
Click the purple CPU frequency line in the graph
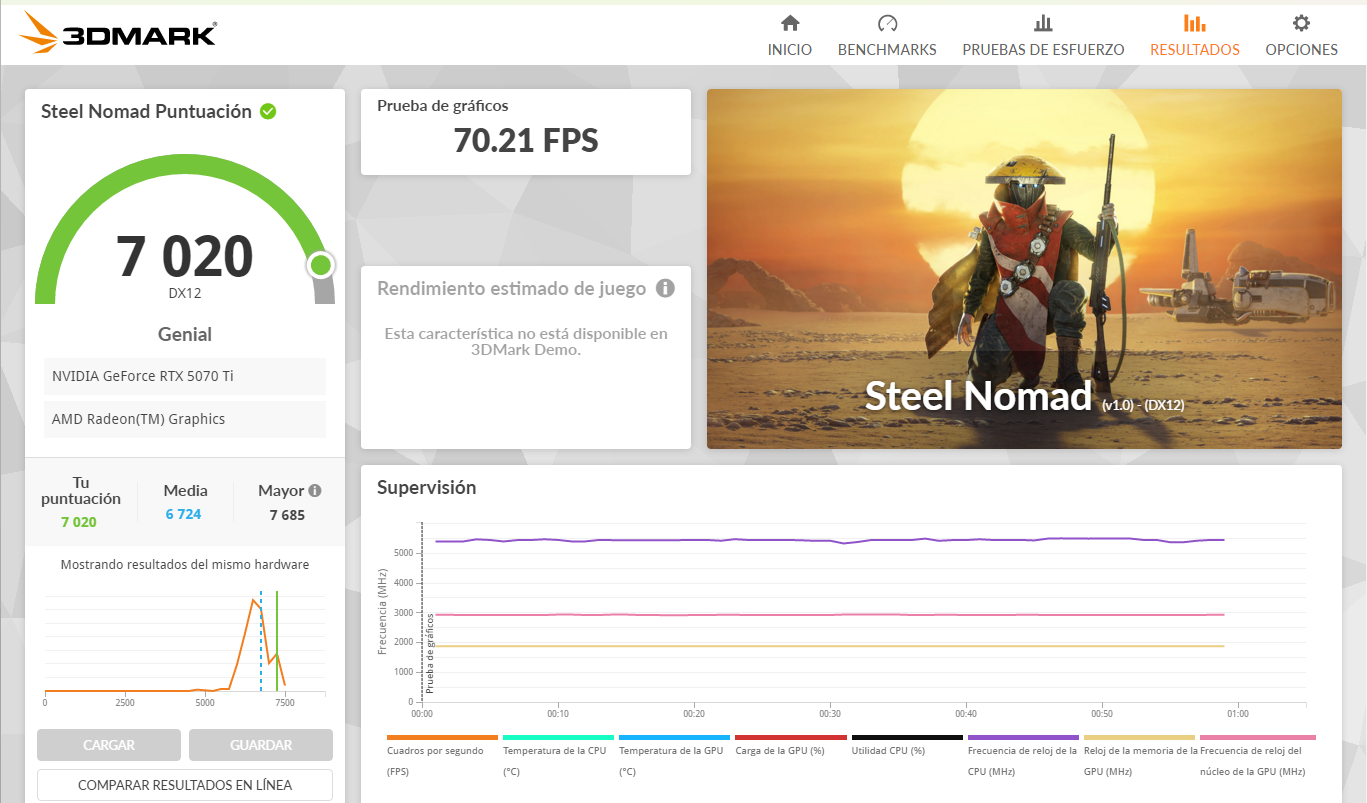[830, 540]
